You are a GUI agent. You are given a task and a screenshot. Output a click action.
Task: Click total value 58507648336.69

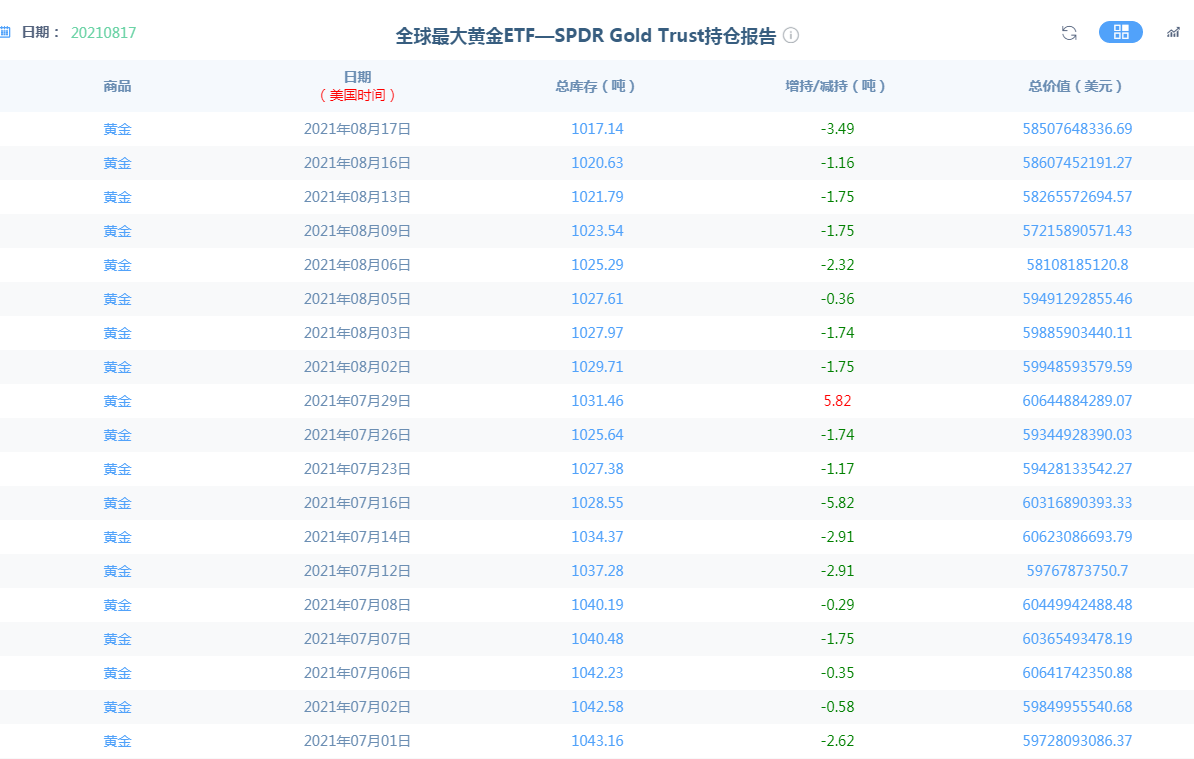pos(1077,129)
